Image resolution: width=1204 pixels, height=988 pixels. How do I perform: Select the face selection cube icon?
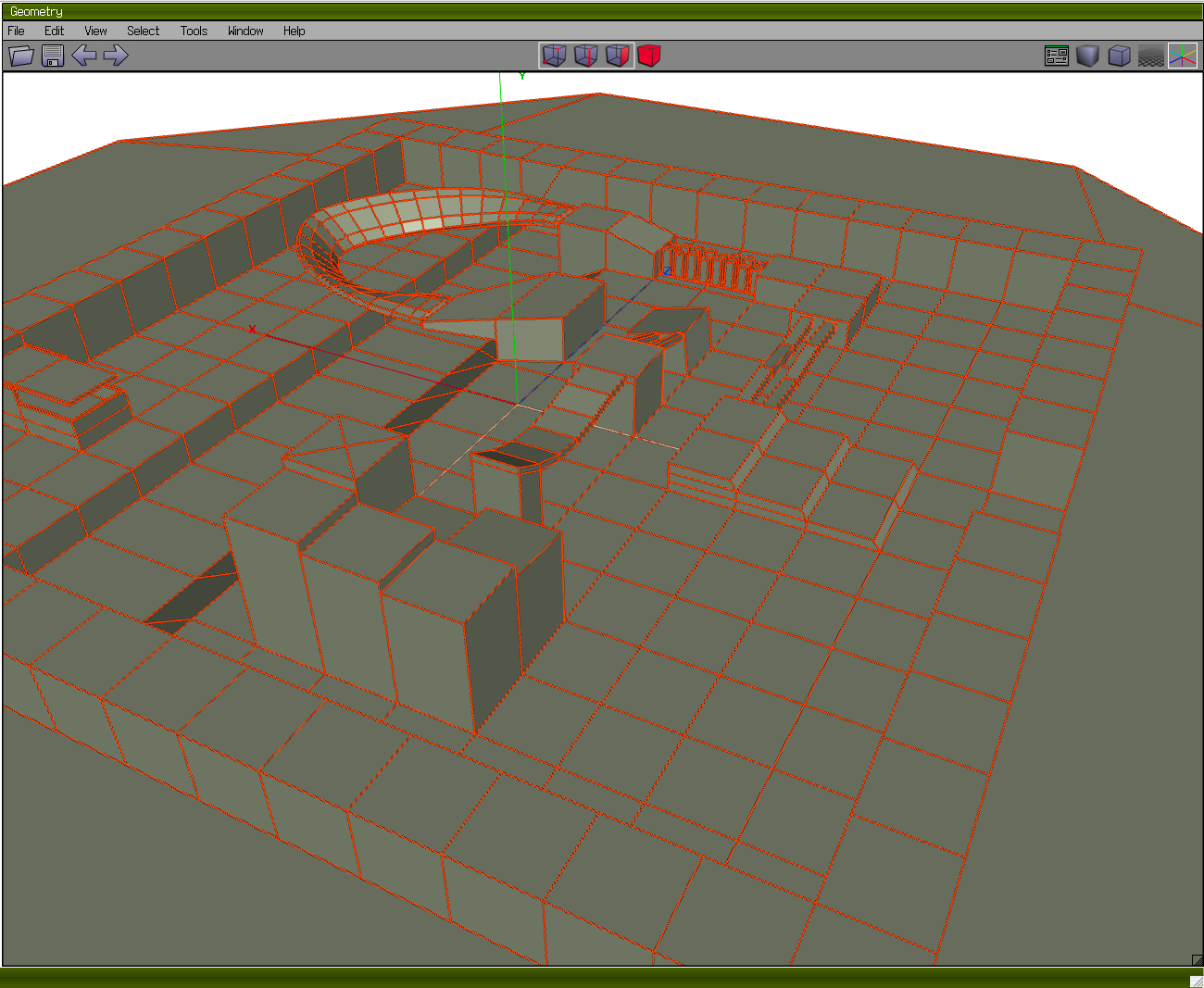(618, 56)
